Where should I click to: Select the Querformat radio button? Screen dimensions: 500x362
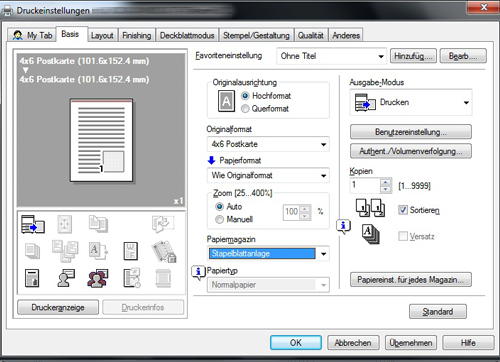(x=245, y=109)
